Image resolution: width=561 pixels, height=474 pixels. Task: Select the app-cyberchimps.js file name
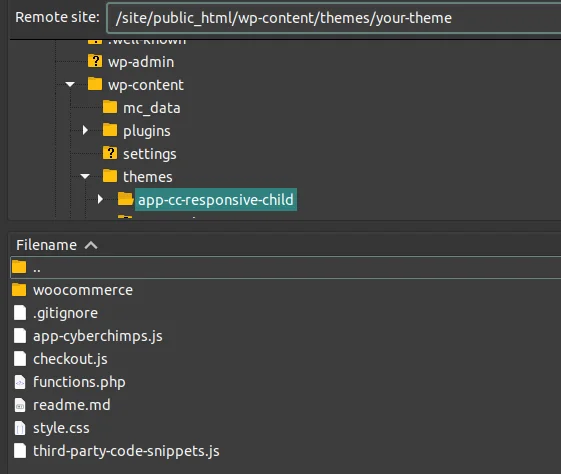(x=98, y=336)
